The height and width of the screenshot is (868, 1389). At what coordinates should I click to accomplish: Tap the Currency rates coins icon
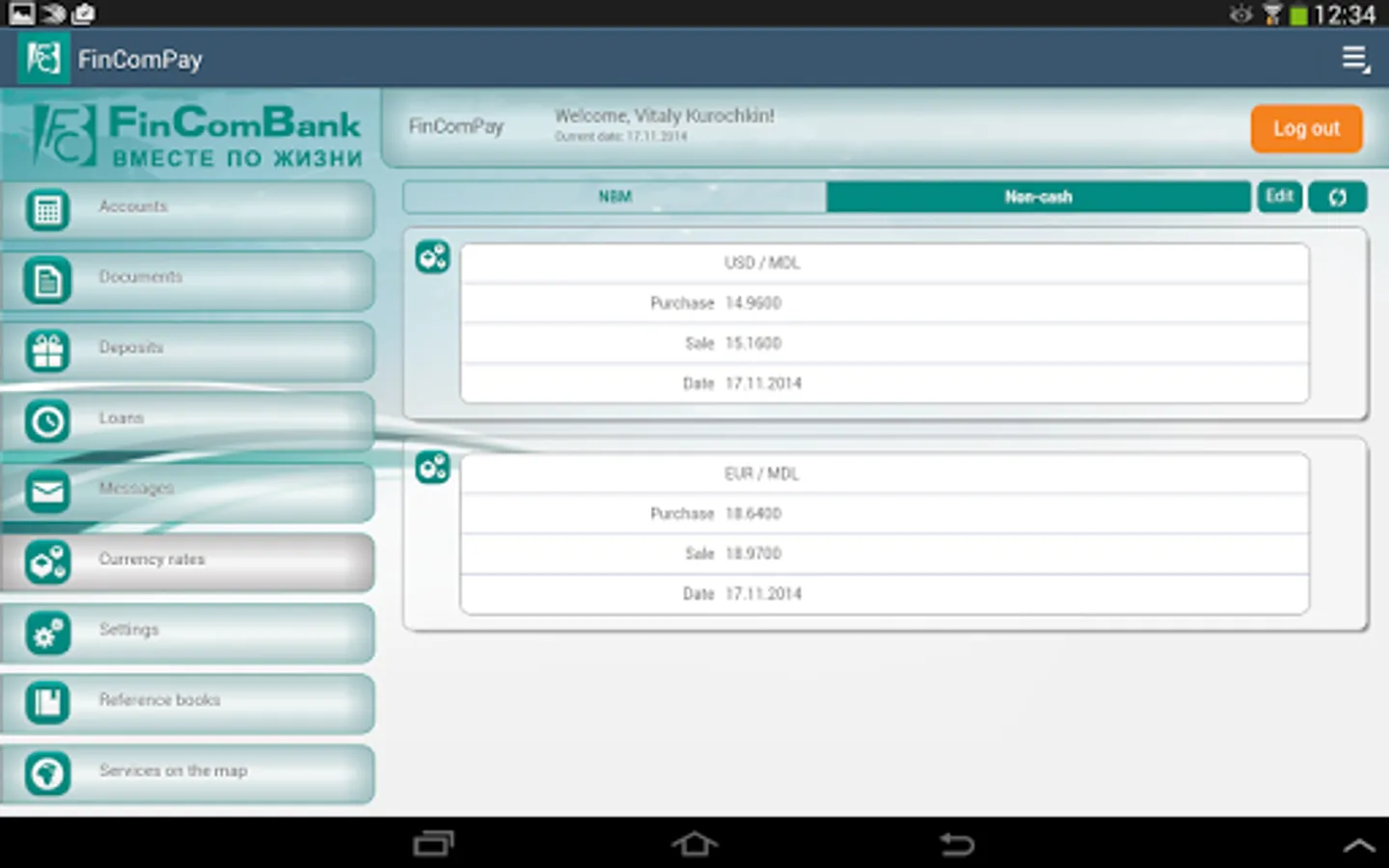47,562
